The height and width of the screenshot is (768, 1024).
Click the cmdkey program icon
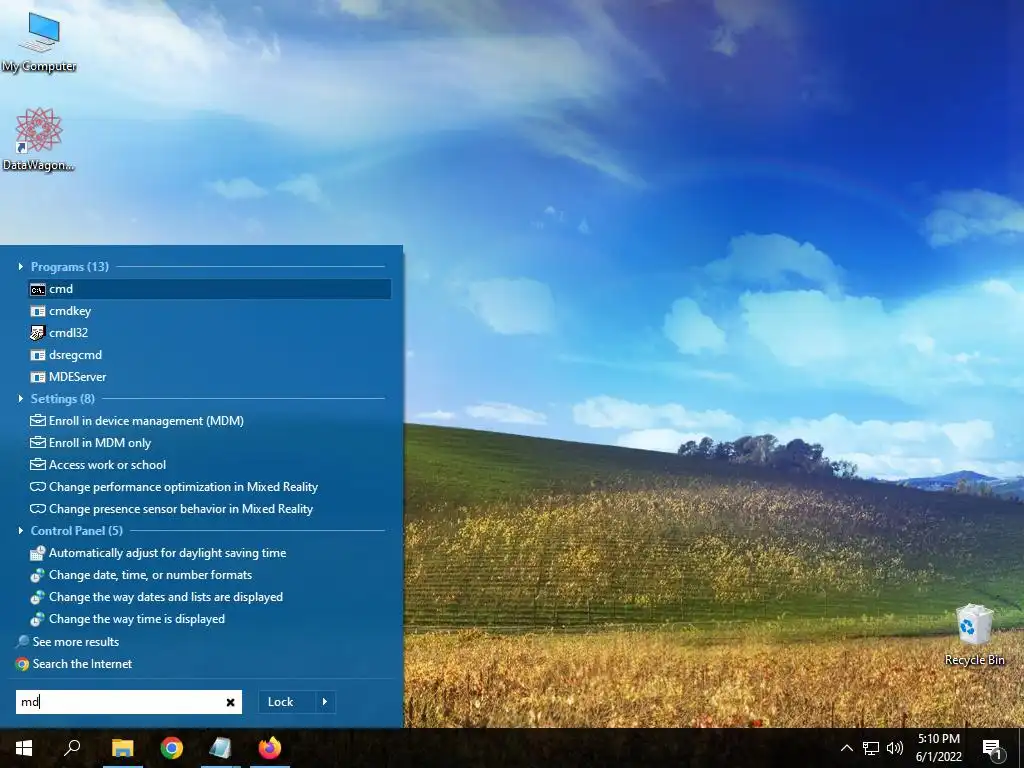coord(38,312)
